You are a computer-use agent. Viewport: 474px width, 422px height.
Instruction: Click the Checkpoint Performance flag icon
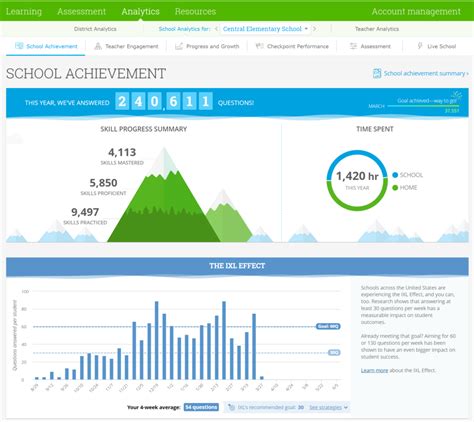click(260, 46)
